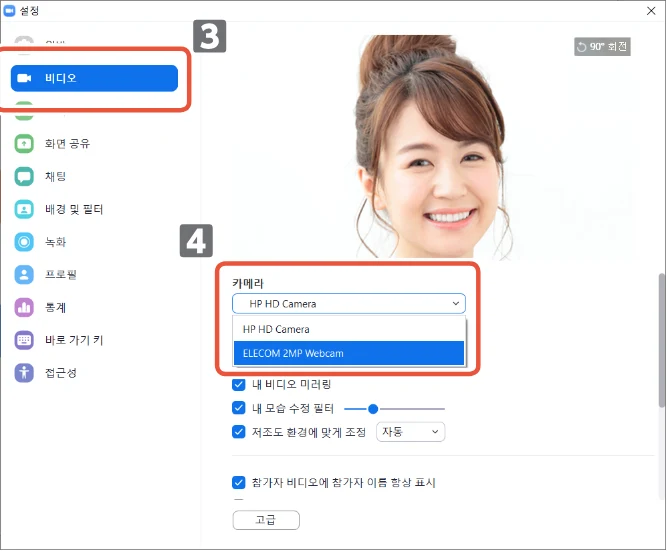
Task: Click the 채팅 chat bubble icon
Action: pos(24,177)
